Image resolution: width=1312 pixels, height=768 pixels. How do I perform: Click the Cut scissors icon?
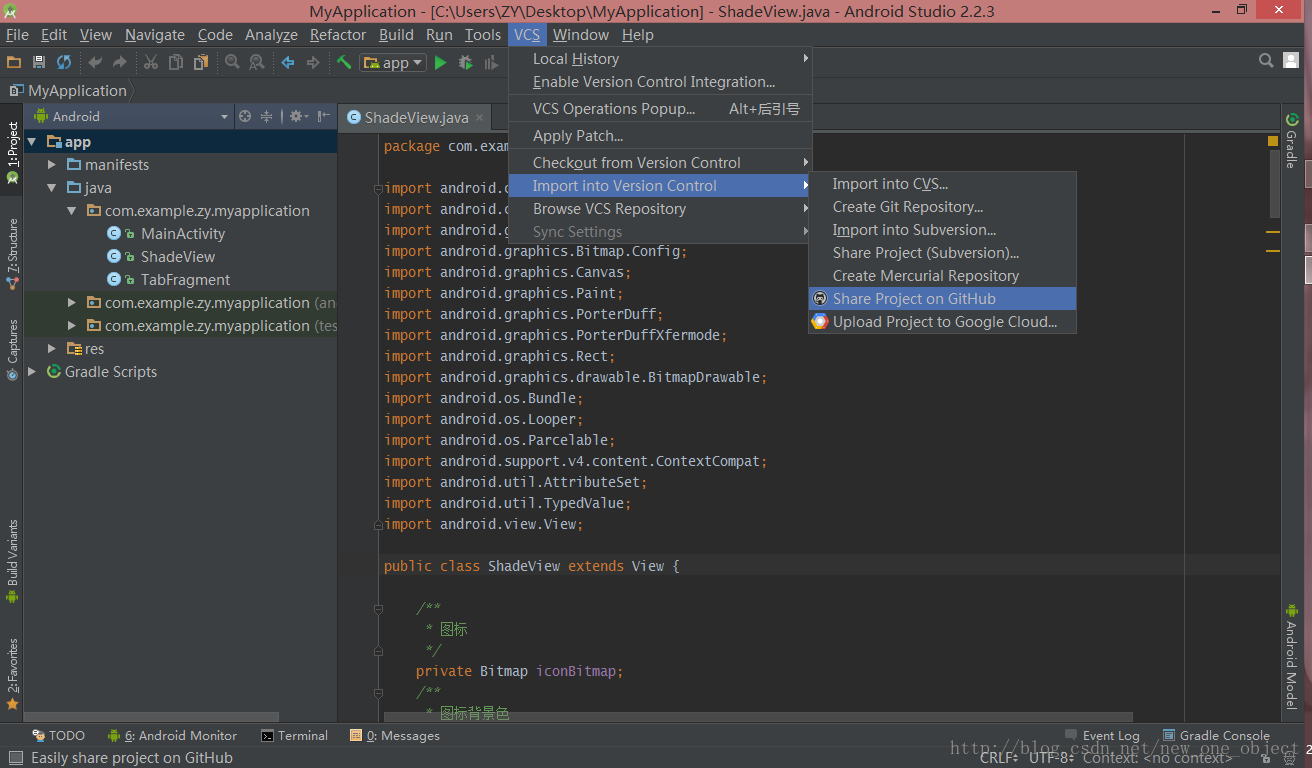click(x=151, y=62)
